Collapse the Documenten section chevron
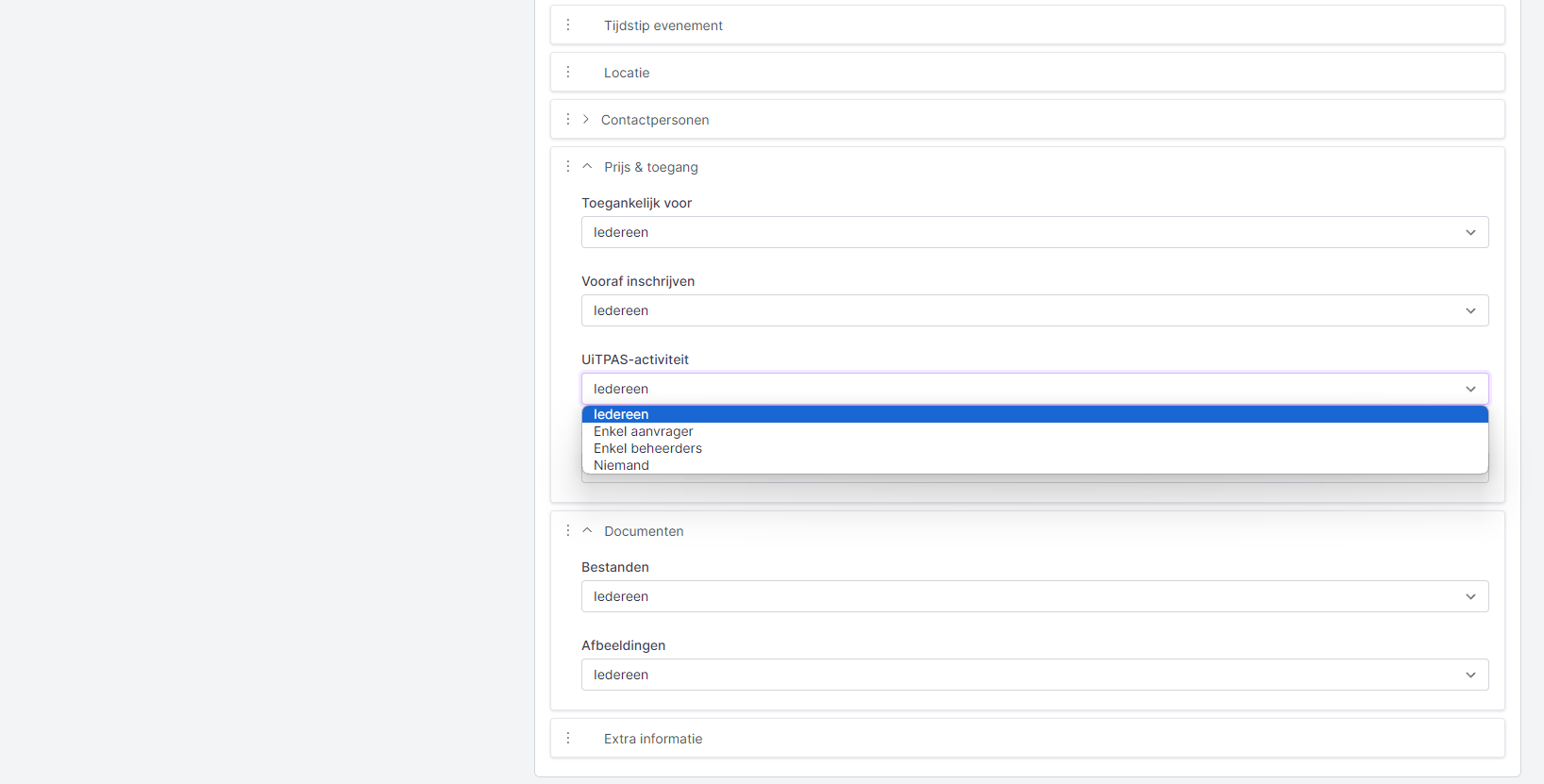Image resolution: width=1544 pixels, height=784 pixels. (x=587, y=531)
